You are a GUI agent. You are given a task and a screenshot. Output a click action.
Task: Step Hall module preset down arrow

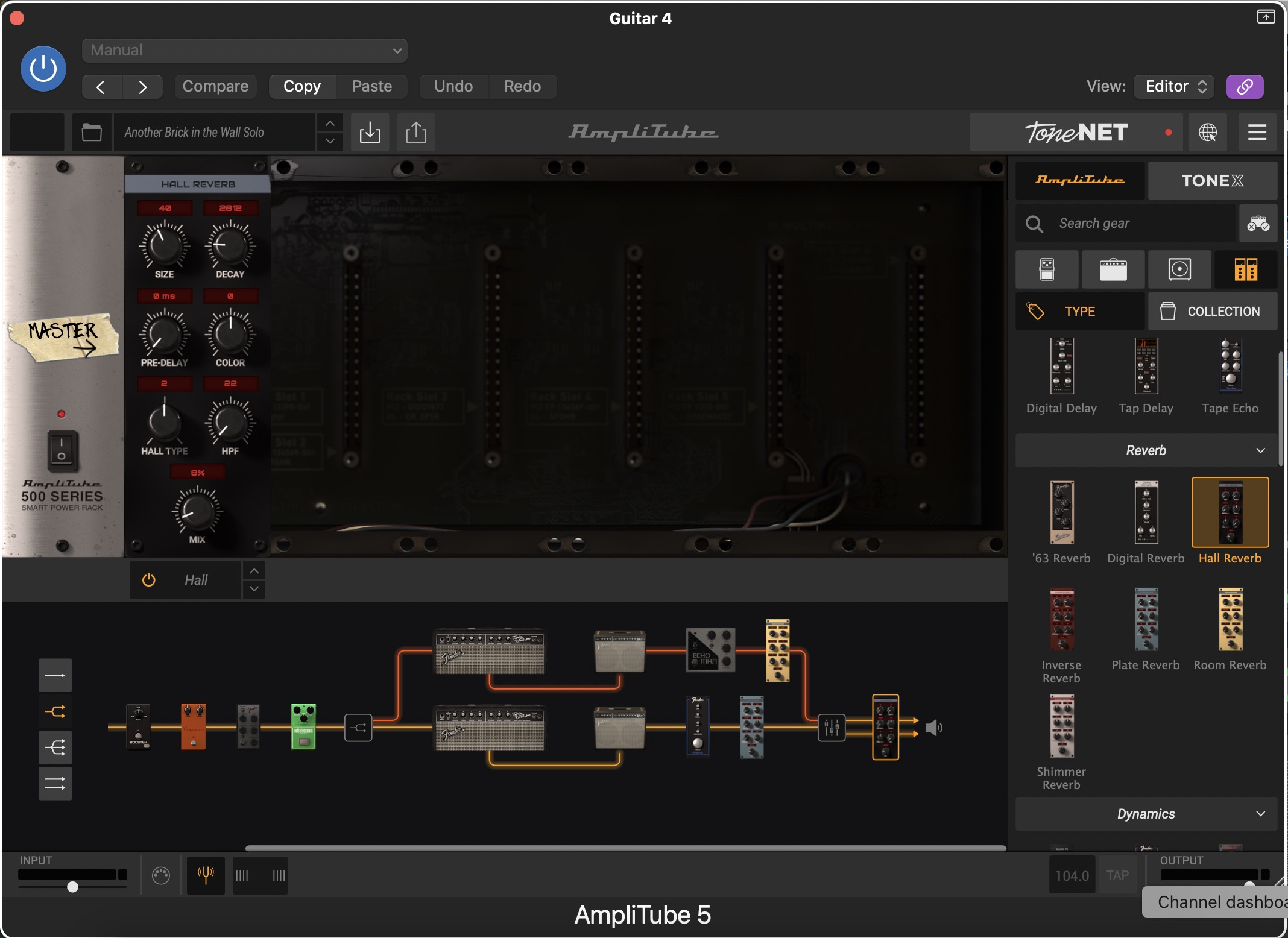click(x=254, y=589)
